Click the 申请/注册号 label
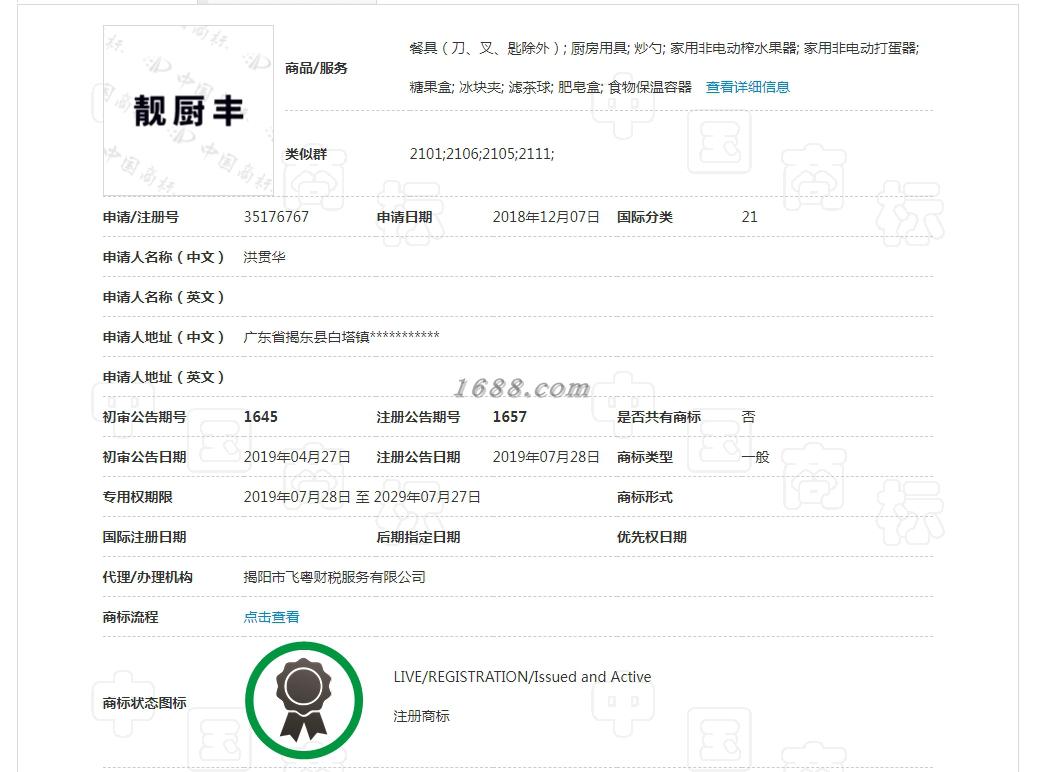The width and height of the screenshot is (1042, 772). (140, 217)
